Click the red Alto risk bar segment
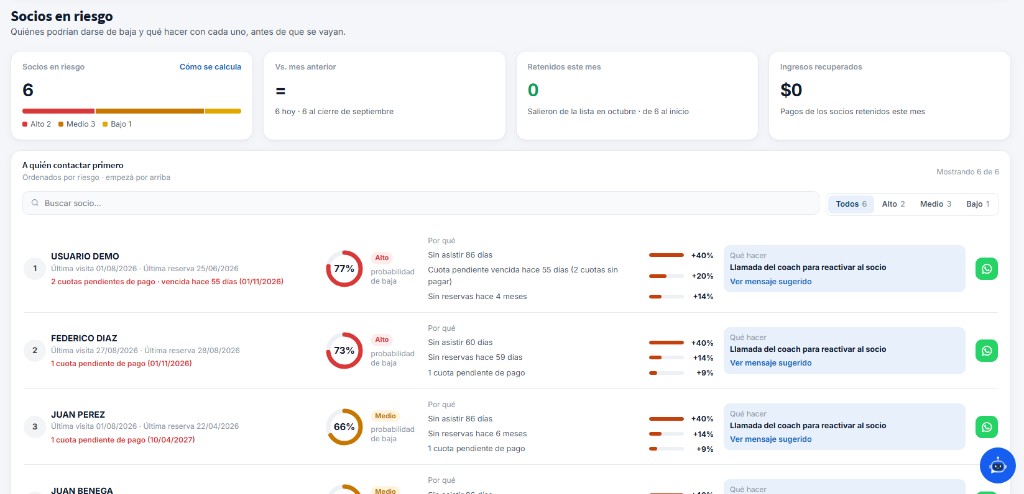Screen dimensions: 1024x494 [58, 111]
